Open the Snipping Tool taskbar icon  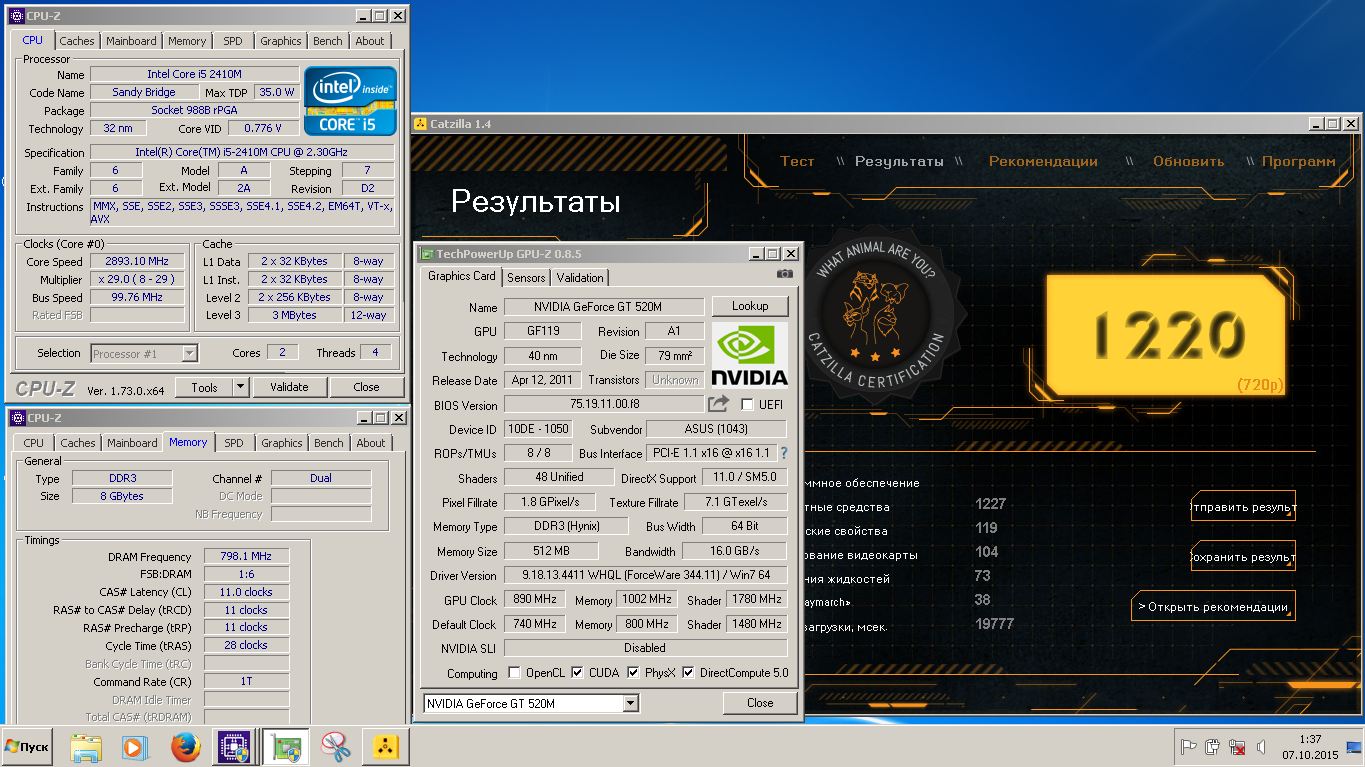coord(335,746)
